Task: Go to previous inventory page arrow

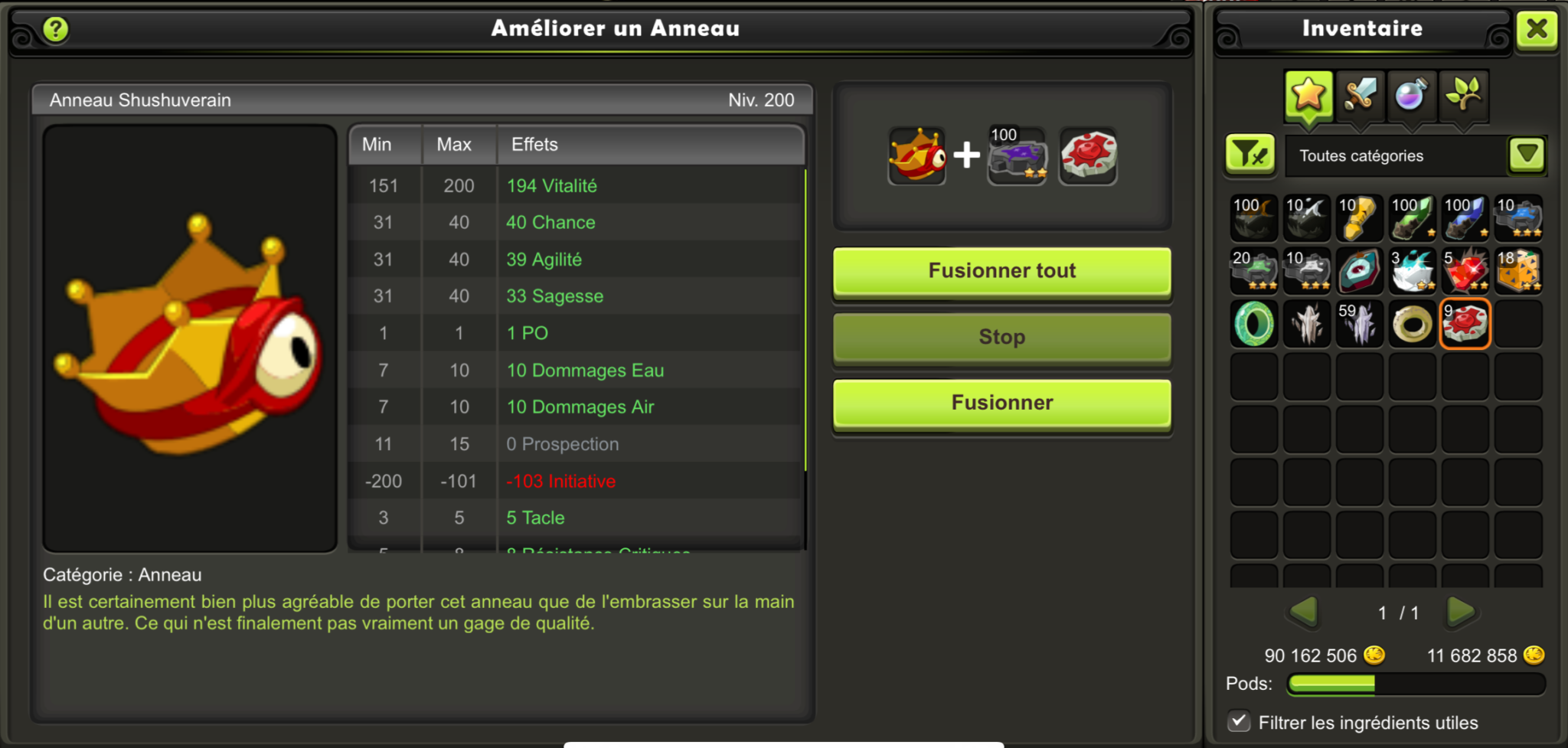Action: (x=1304, y=611)
